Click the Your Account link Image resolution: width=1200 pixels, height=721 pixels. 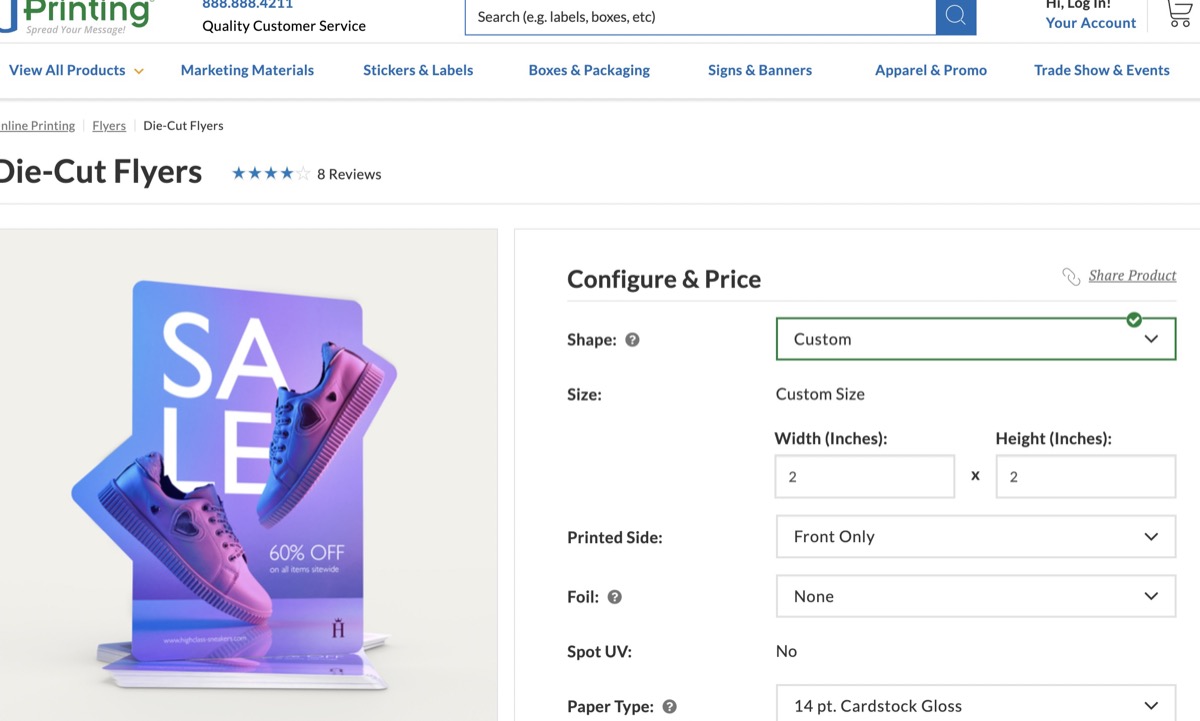point(1090,23)
